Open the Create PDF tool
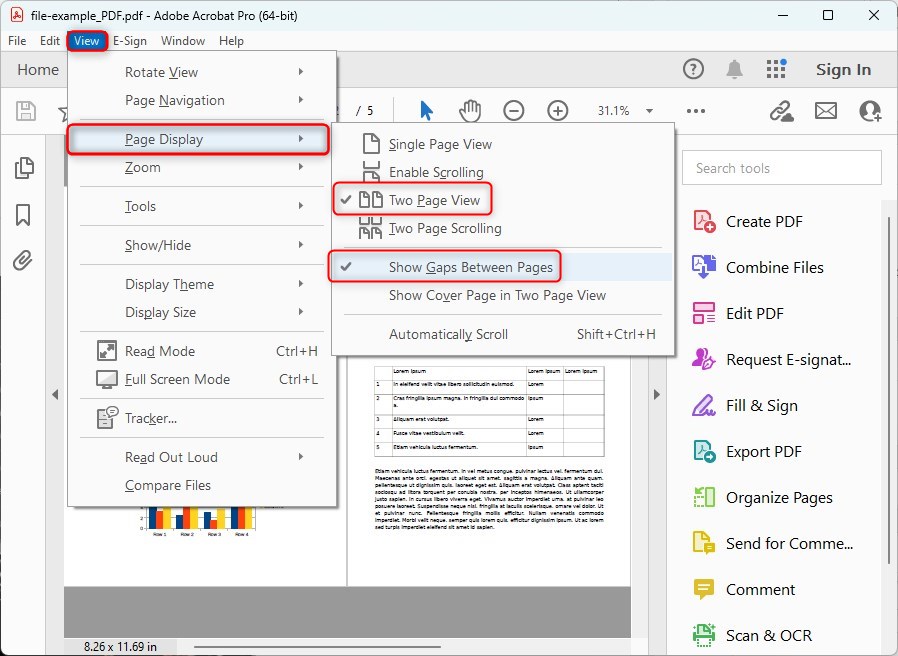The width and height of the screenshot is (898, 656). 764,222
